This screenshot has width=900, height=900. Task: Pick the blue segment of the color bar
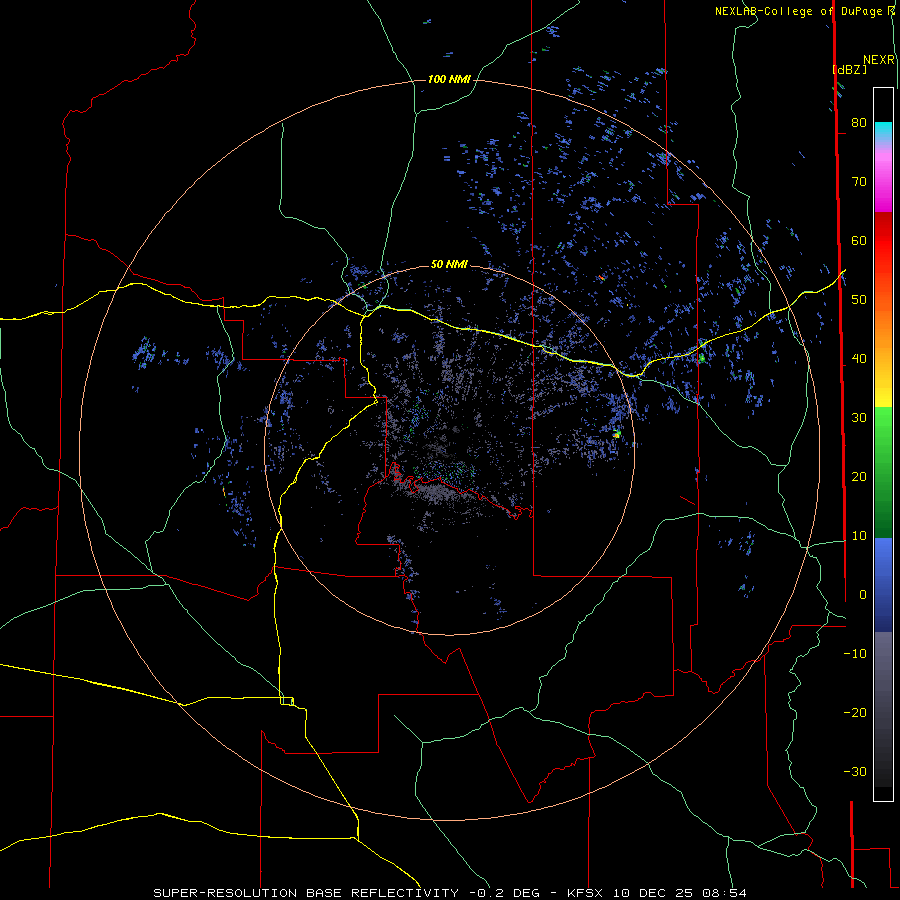click(883, 583)
